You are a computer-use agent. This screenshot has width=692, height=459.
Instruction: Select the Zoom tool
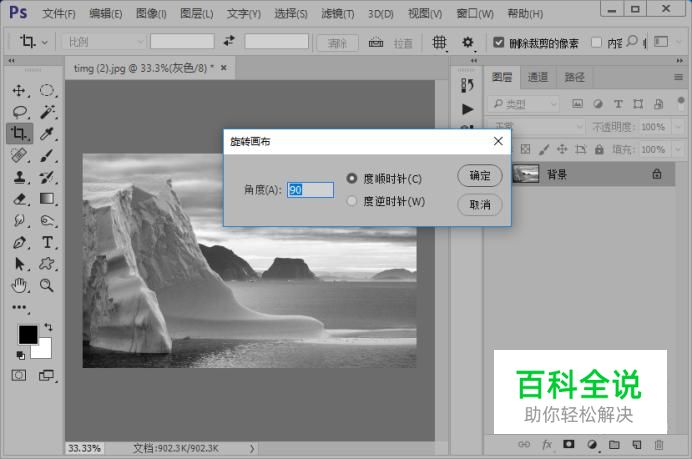pos(47,286)
